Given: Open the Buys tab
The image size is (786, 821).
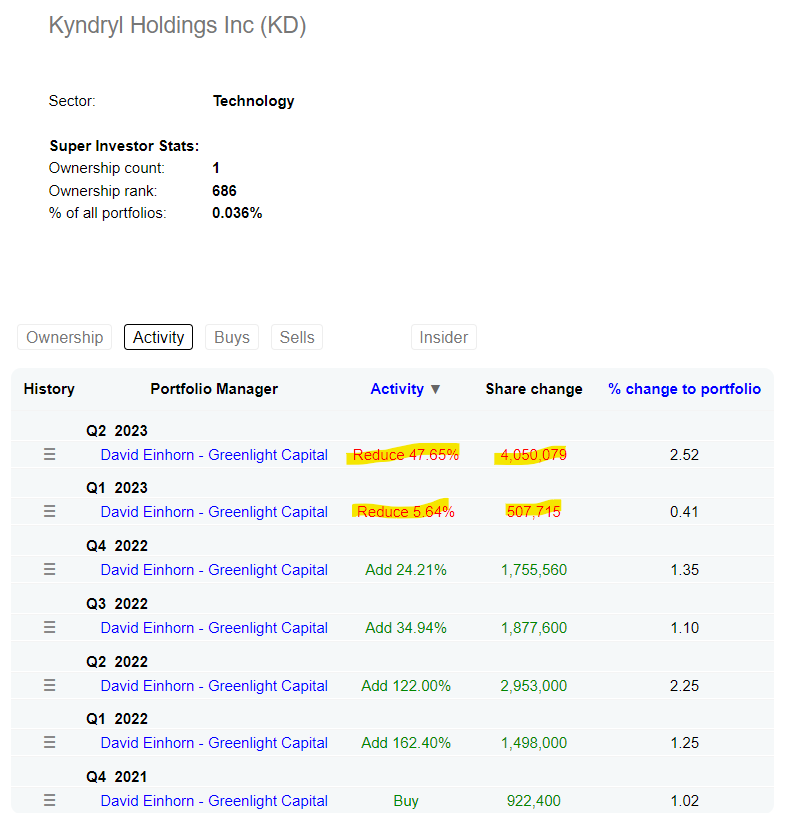Looking at the screenshot, I should [231, 337].
